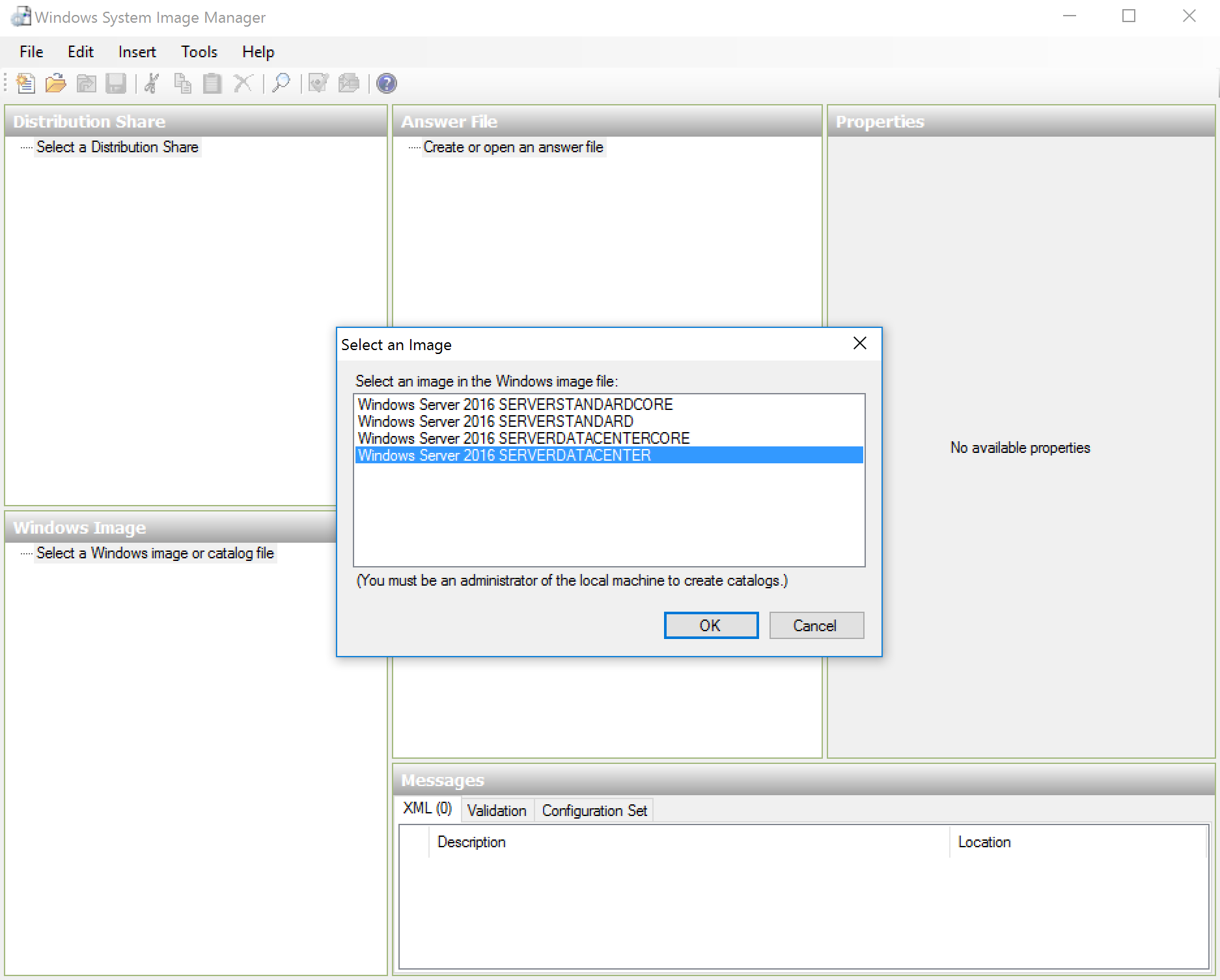The image size is (1220, 980).
Task: Select Windows Server 2016 SERVERSTANDARDCORE image
Action: pyautogui.click(x=516, y=404)
